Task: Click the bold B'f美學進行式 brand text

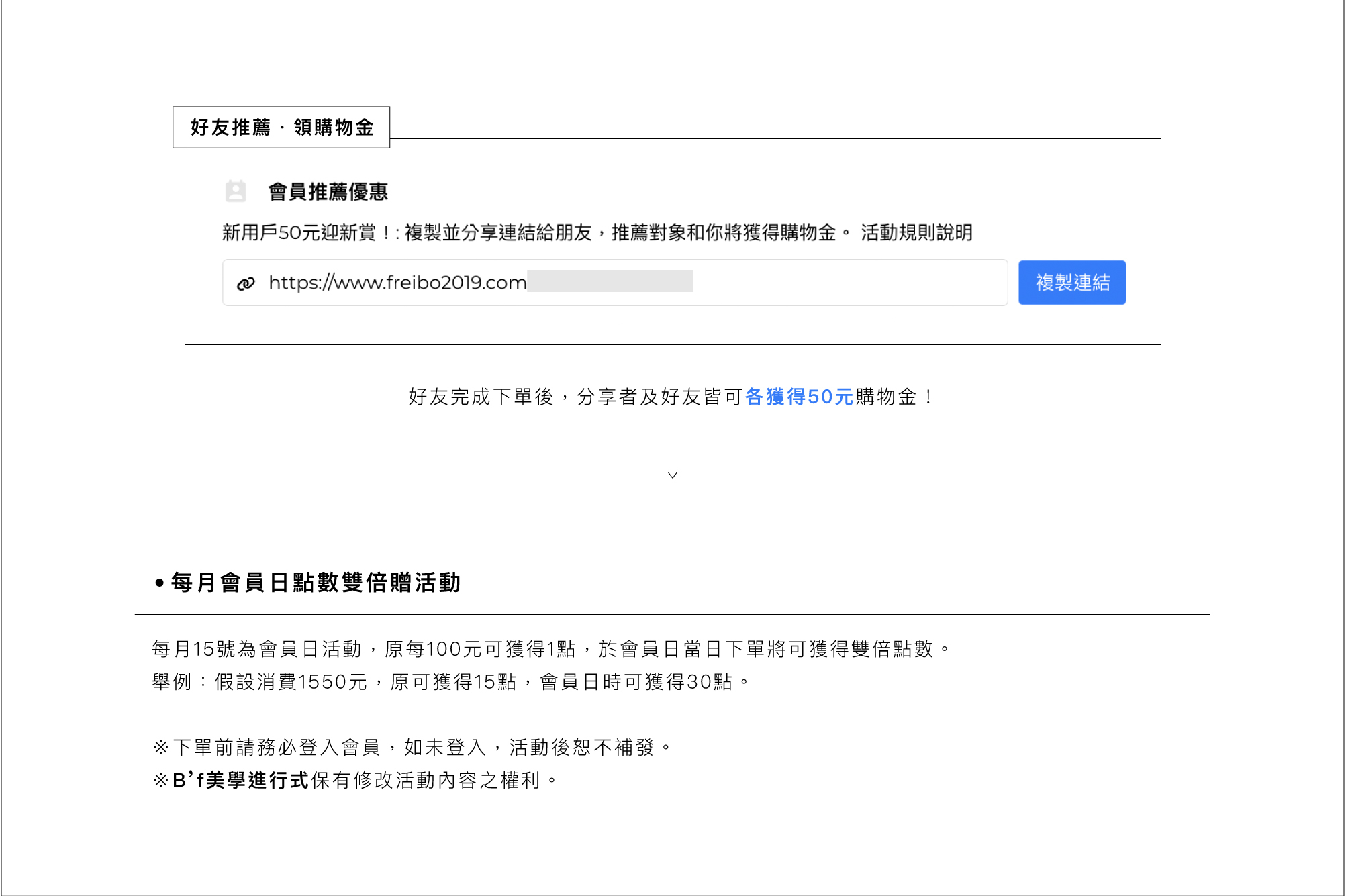Action: pyautogui.click(x=240, y=780)
